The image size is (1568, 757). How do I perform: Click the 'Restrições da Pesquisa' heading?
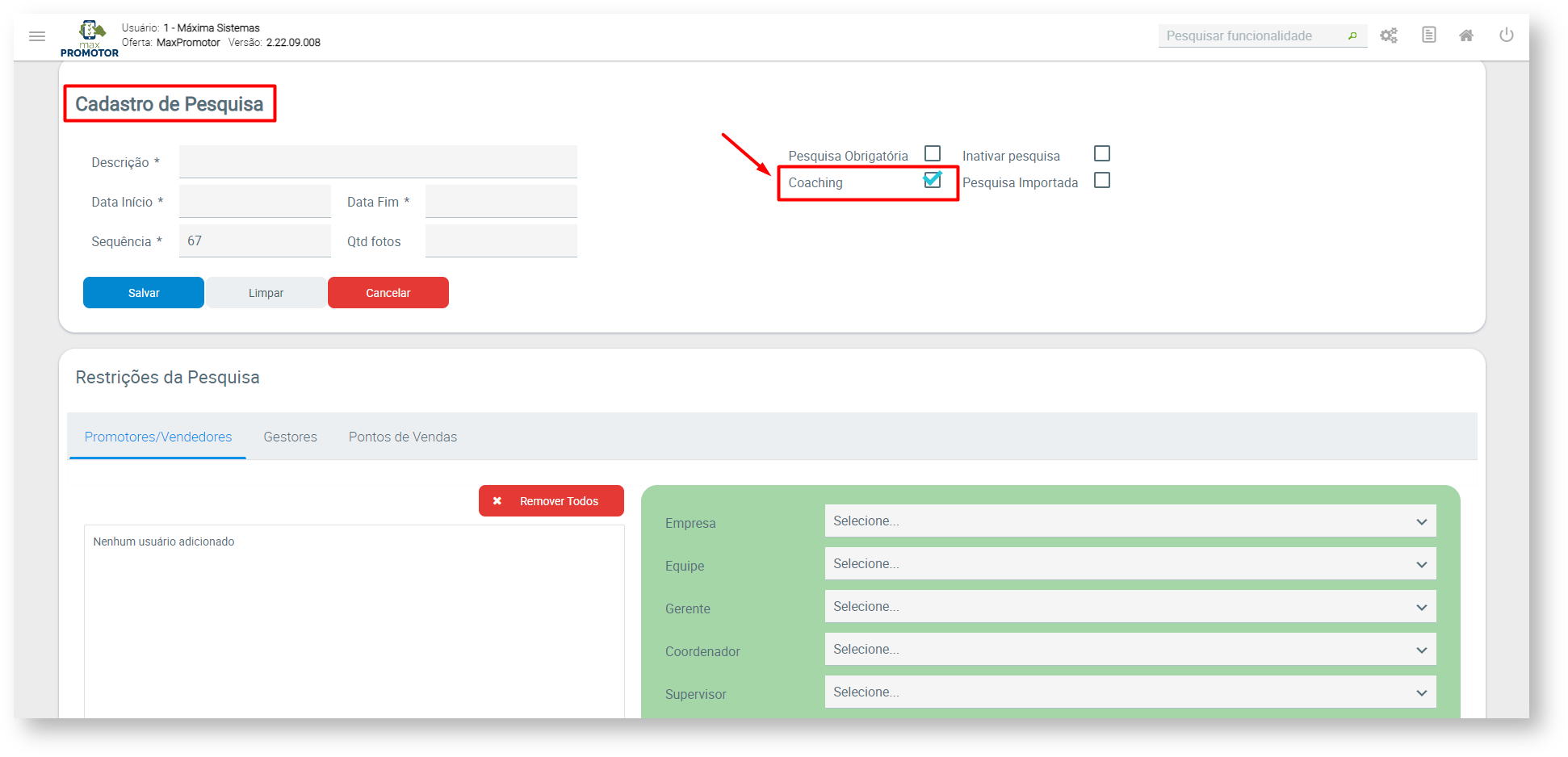pyautogui.click(x=168, y=378)
